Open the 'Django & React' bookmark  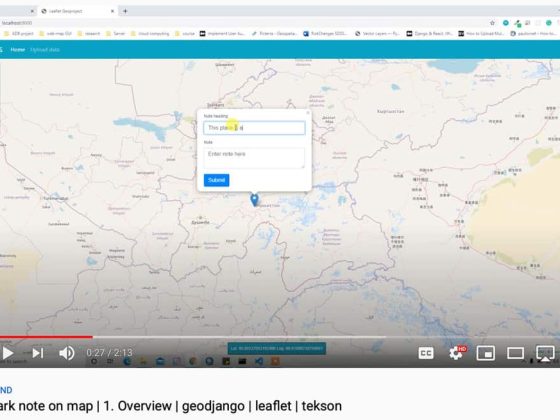pos(430,34)
